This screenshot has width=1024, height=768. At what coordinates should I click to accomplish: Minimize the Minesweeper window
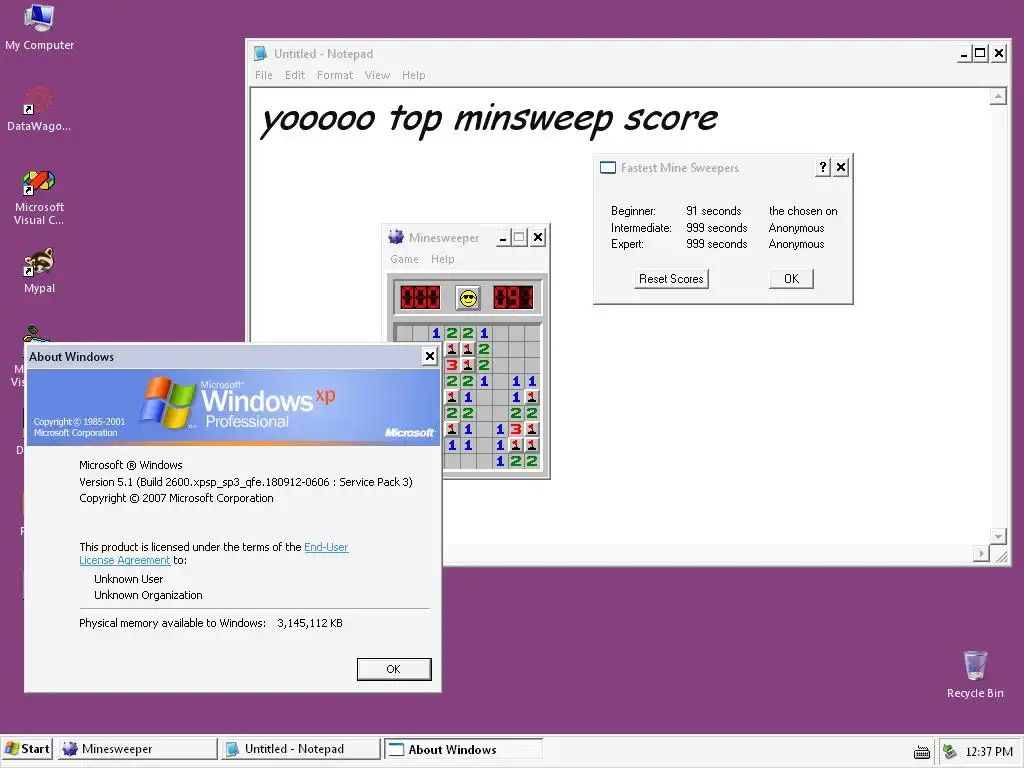pyautogui.click(x=503, y=237)
